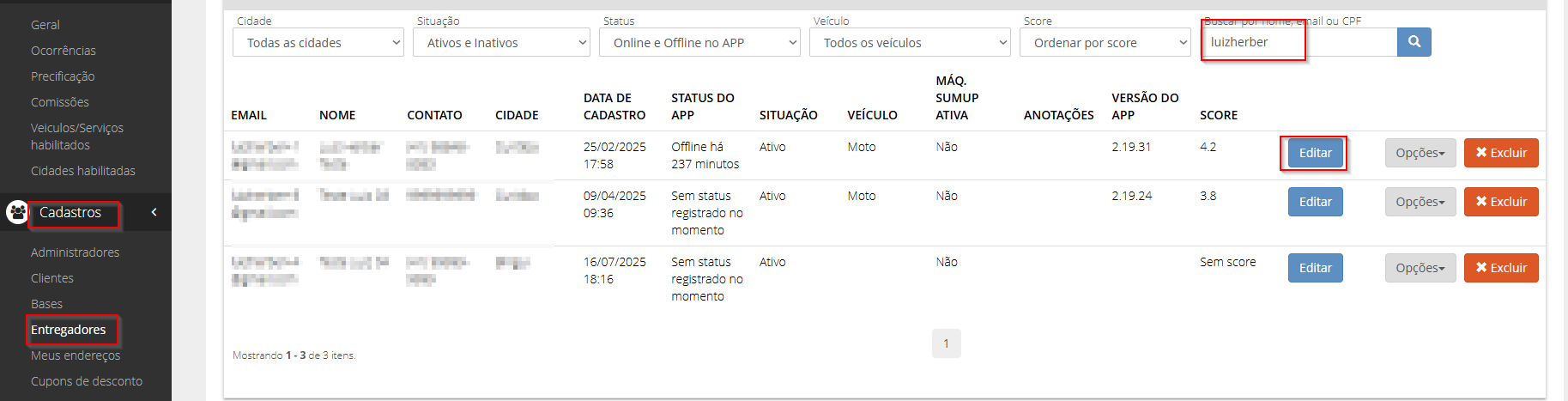Edit the courier registered 09/04/2025
This screenshot has width=1568, height=401.
coord(1315,202)
